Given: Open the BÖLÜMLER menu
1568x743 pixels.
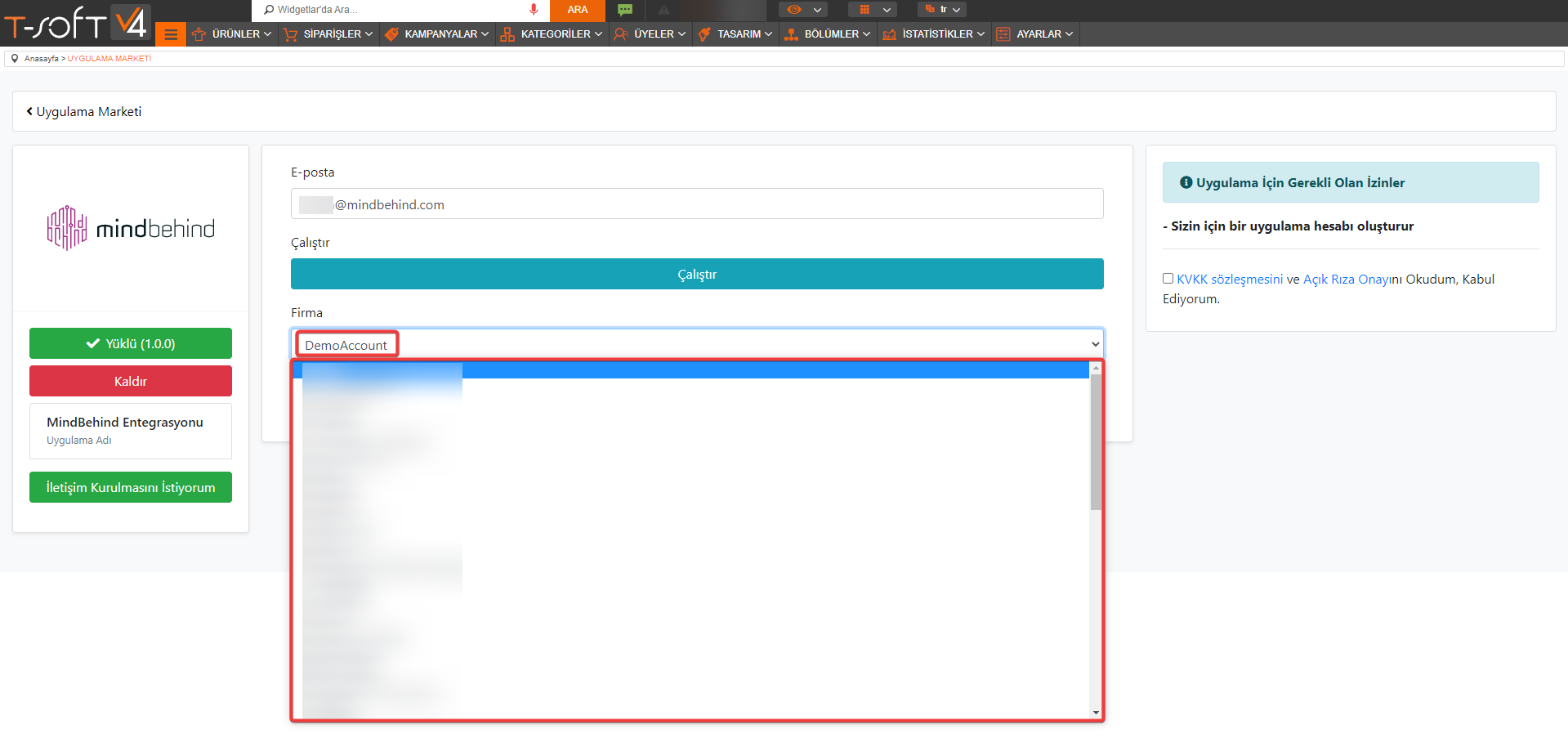Looking at the screenshot, I should point(828,34).
